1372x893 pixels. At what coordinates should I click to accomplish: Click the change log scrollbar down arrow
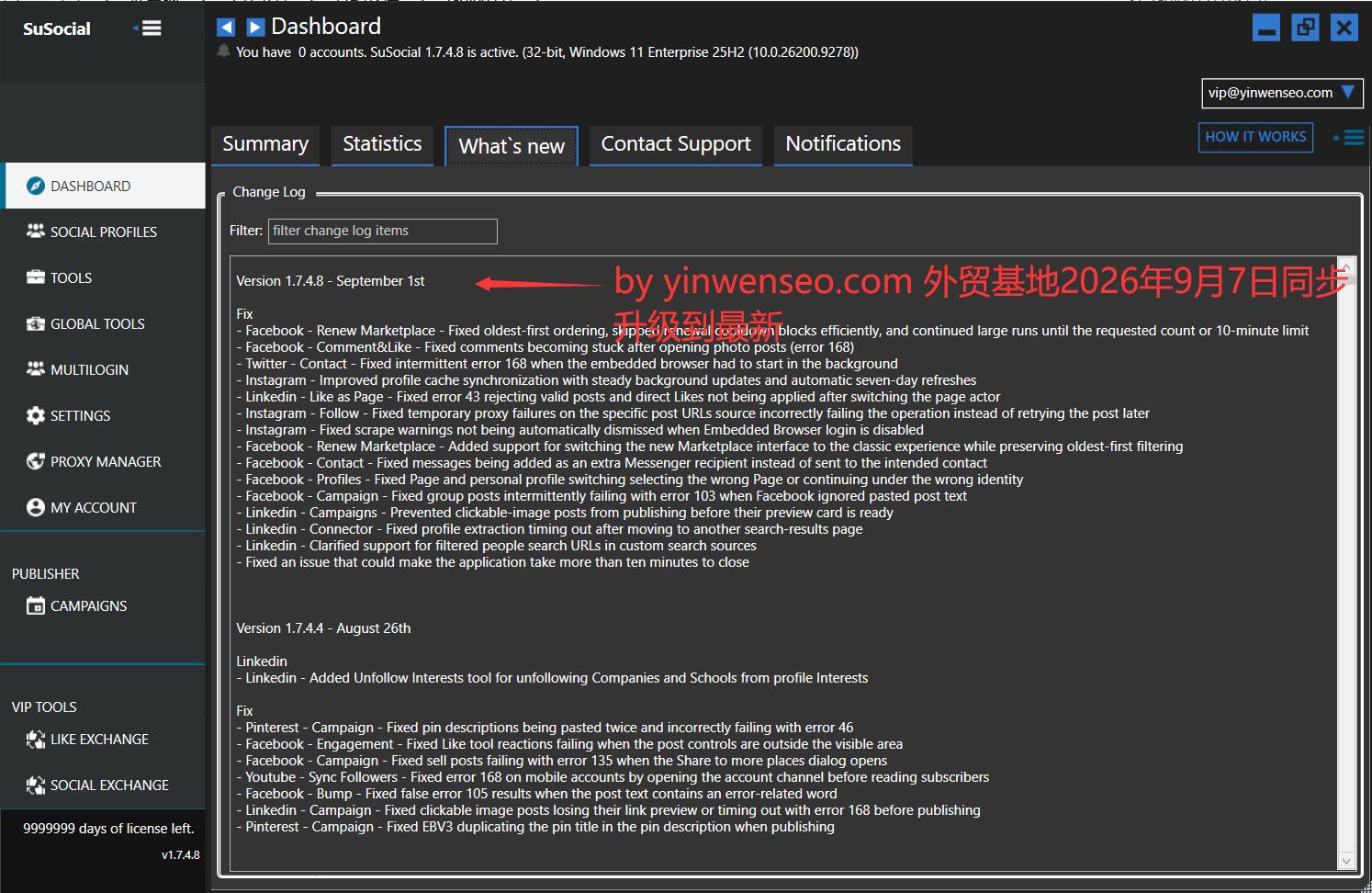click(x=1347, y=862)
